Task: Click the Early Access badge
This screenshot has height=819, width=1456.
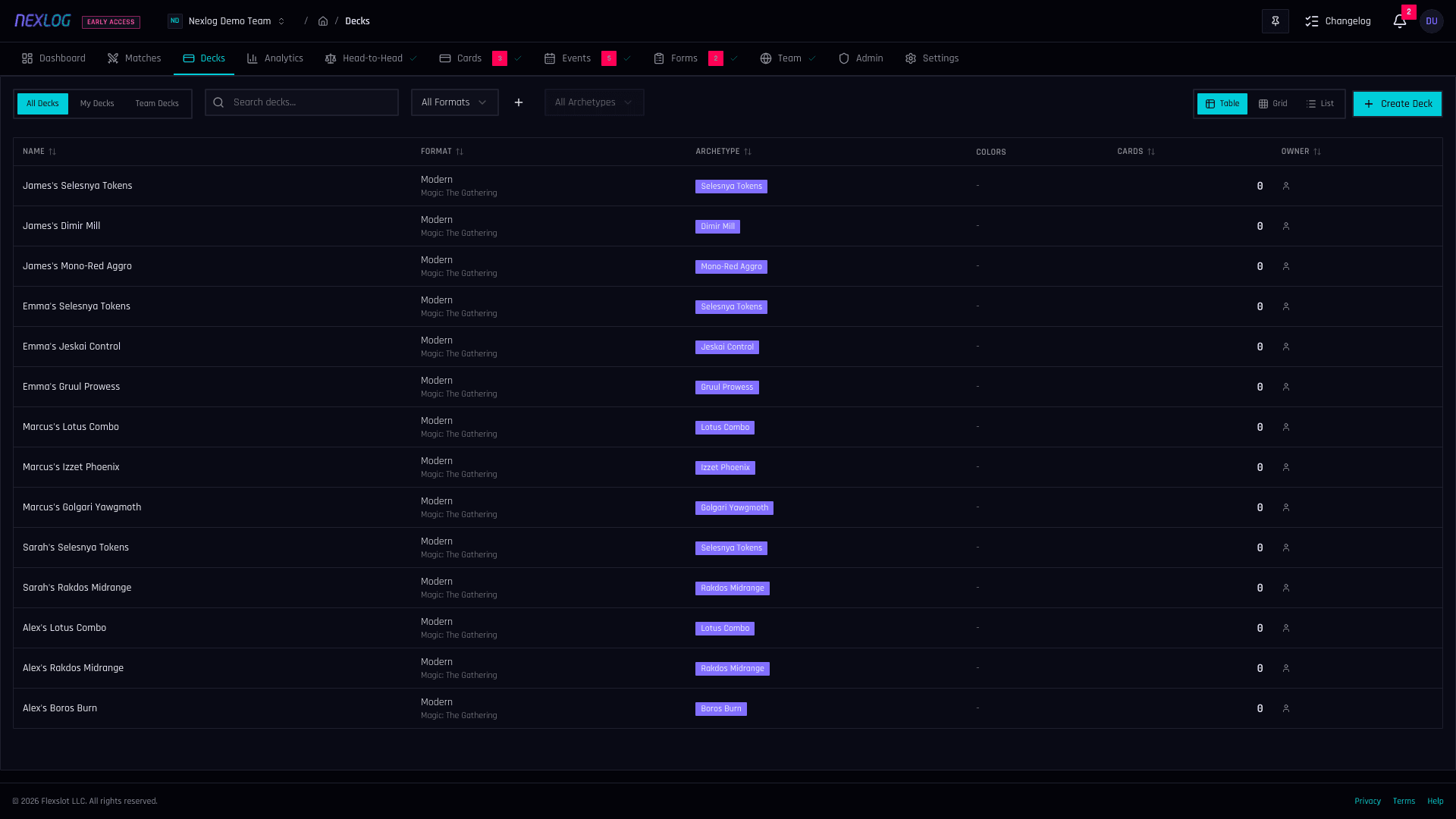Action: (111, 22)
